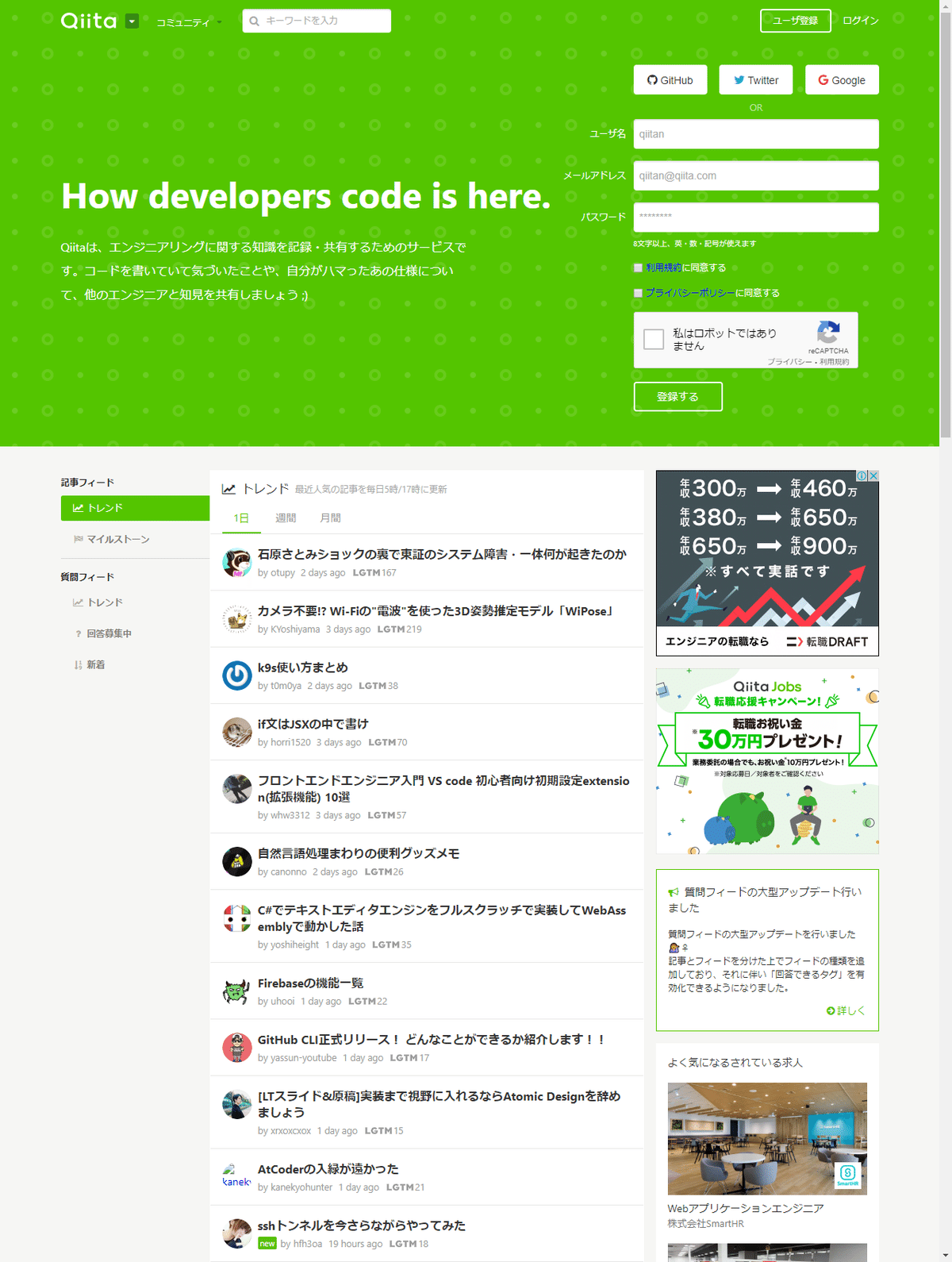The width and height of the screenshot is (952, 1262).
Task: Tick the reCAPTCHA robot checkbox
Action: pos(654,340)
